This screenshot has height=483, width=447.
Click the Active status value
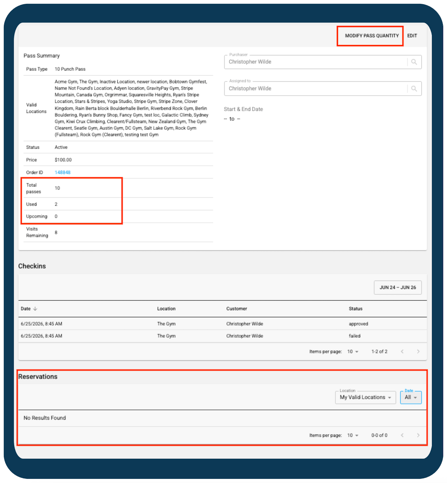[x=61, y=147]
